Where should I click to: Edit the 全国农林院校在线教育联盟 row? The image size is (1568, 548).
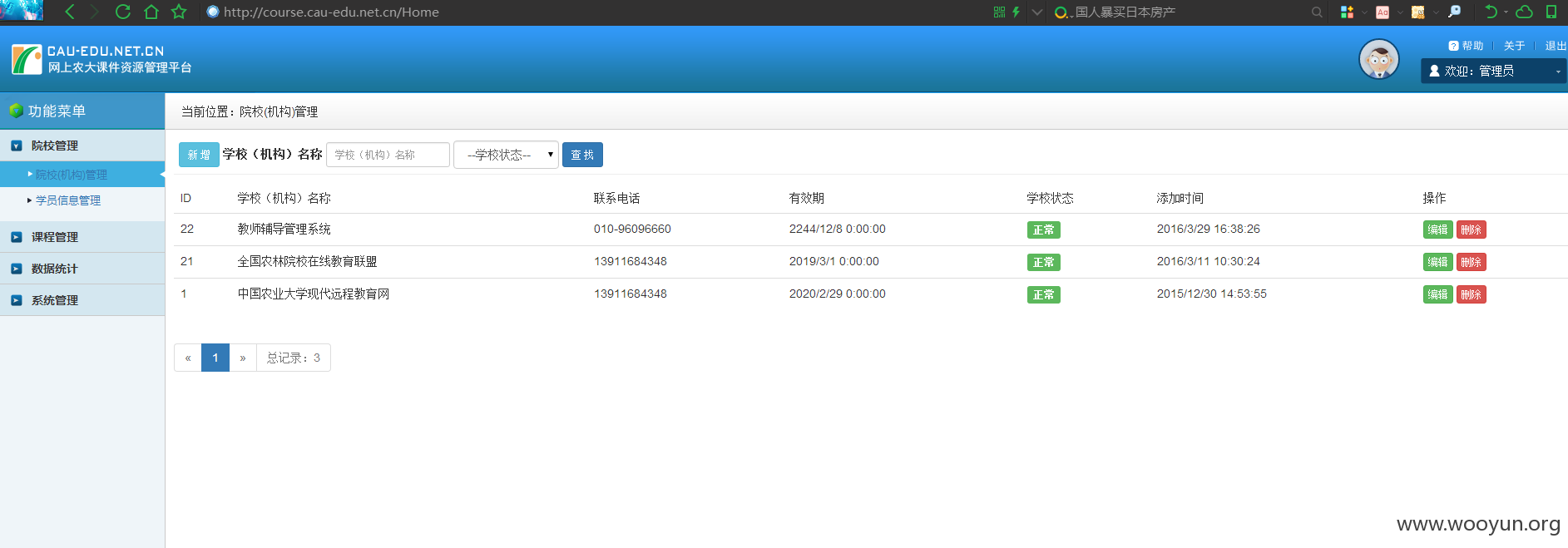pyautogui.click(x=1437, y=262)
